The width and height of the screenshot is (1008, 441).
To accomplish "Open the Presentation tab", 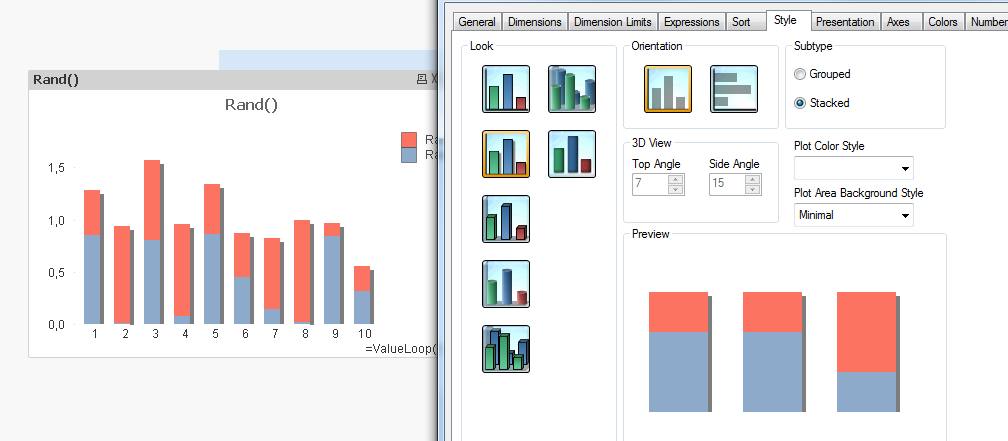I will tap(845, 22).
